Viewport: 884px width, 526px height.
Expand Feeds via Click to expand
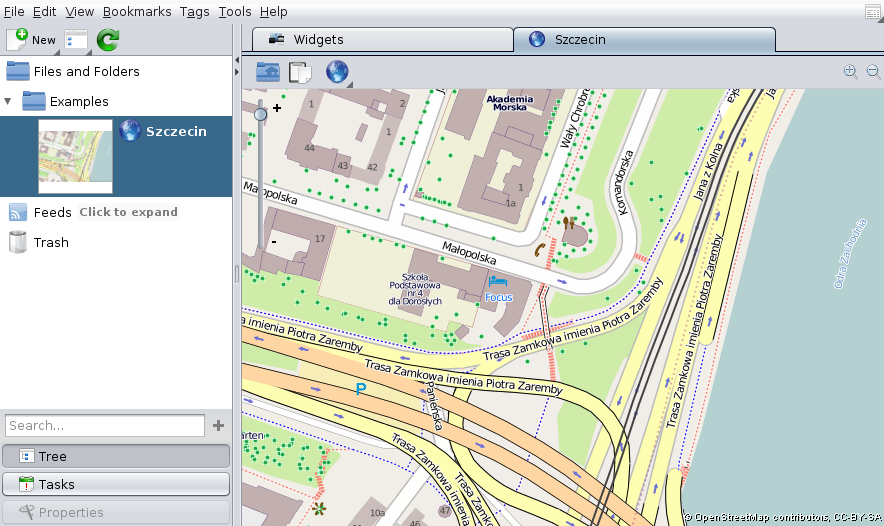[128, 212]
